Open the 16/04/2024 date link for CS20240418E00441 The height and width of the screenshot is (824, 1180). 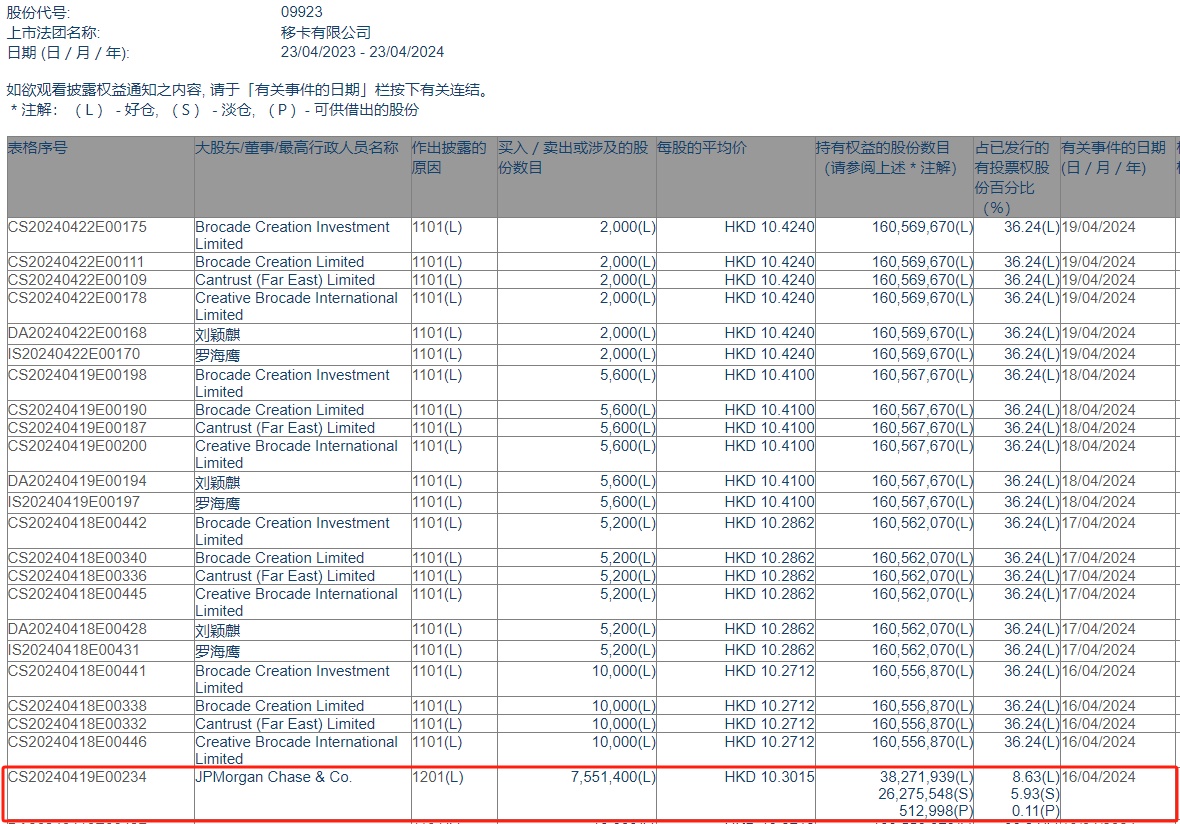[1098, 671]
